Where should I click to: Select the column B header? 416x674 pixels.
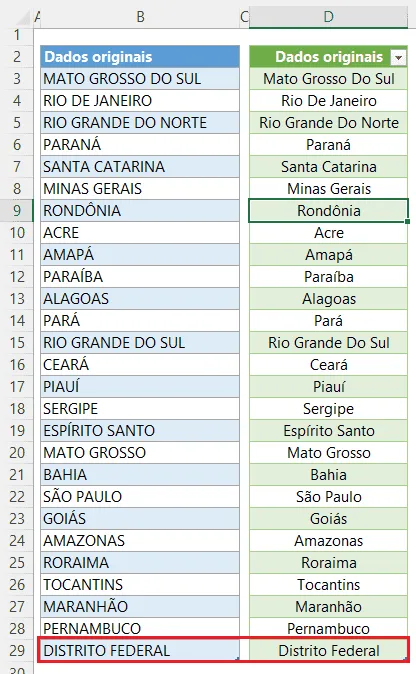pos(140,17)
